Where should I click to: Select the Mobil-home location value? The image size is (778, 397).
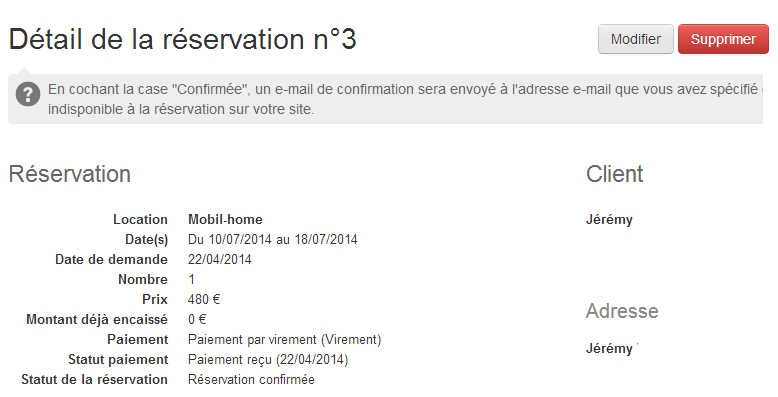pyautogui.click(x=225, y=219)
